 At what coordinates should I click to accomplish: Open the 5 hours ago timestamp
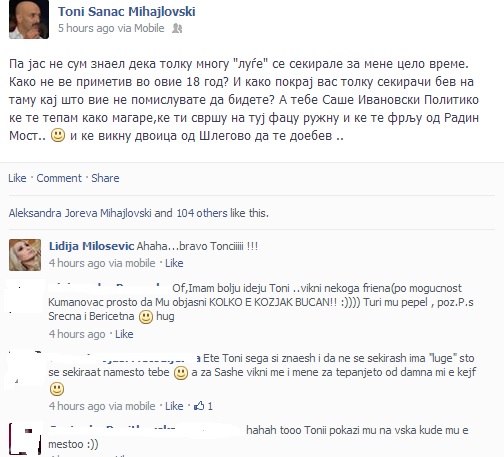click(86, 28)
